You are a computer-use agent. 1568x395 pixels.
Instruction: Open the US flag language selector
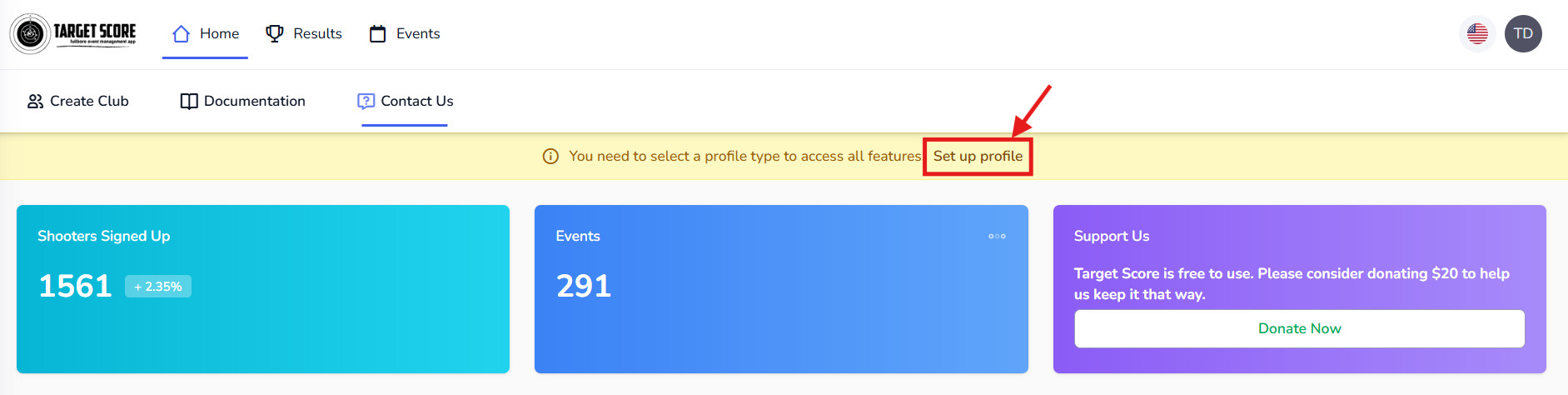1477,34
